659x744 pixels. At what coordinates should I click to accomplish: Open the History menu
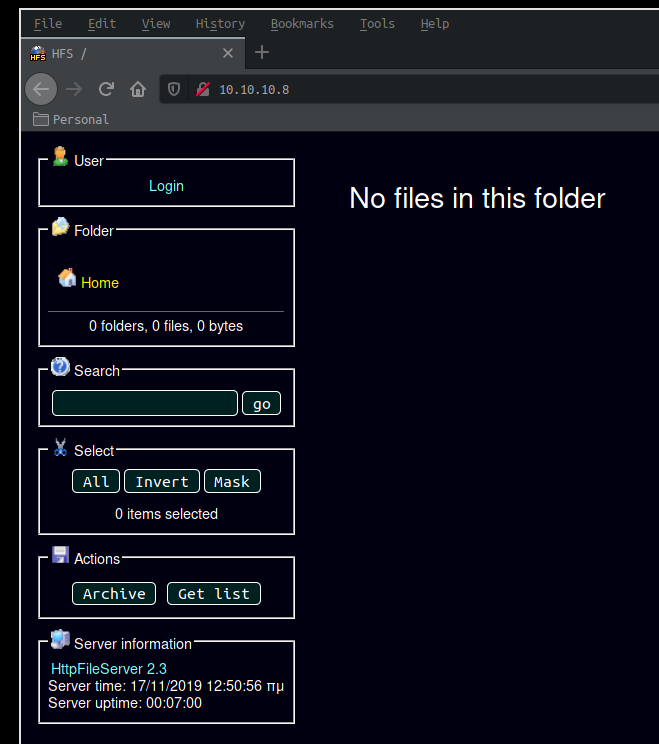(x=220, y=23)
